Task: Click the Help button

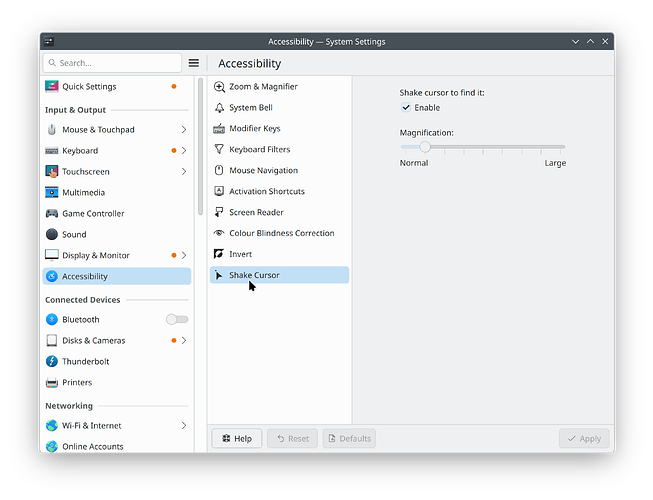Action: (237, 438)
